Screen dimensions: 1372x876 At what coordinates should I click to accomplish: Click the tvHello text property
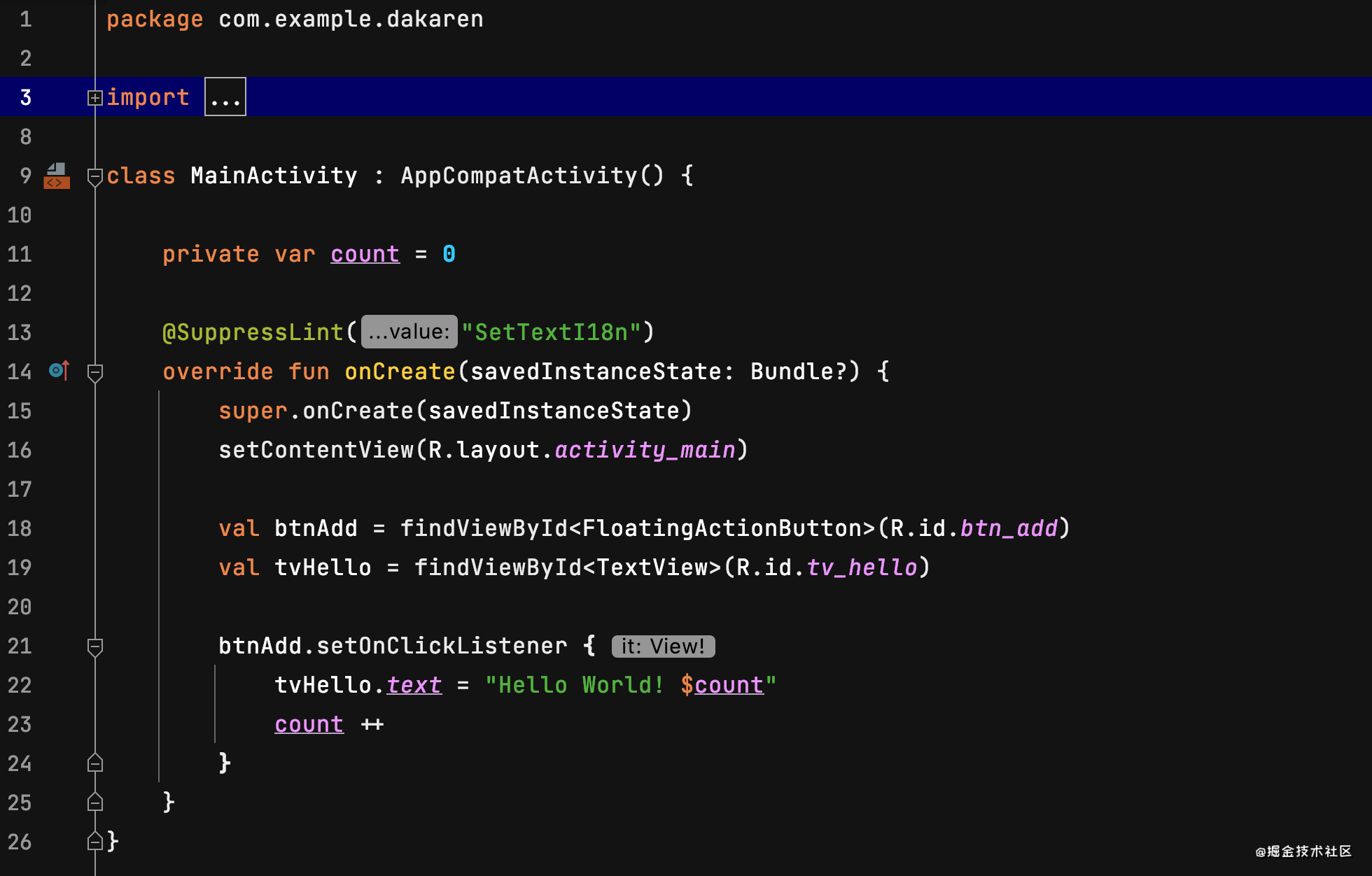(x=414, y=685)
